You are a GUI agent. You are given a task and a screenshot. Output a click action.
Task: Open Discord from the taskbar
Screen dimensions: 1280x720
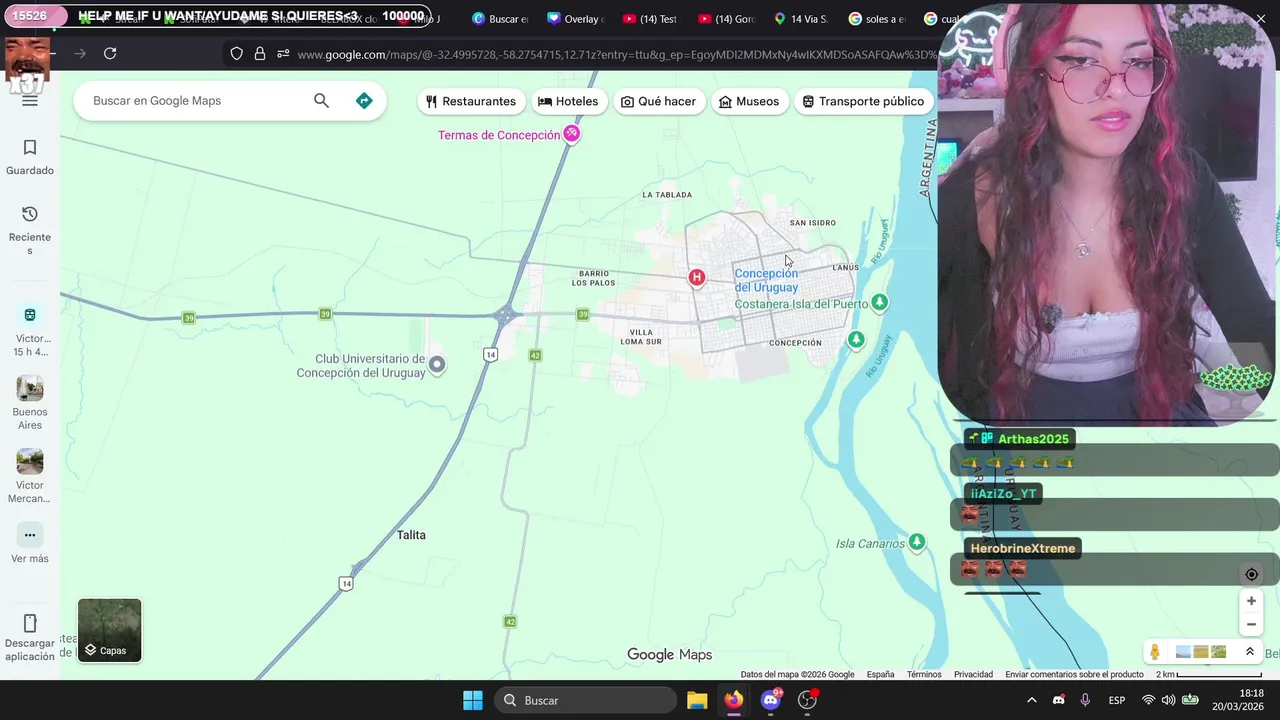point(771,700)
